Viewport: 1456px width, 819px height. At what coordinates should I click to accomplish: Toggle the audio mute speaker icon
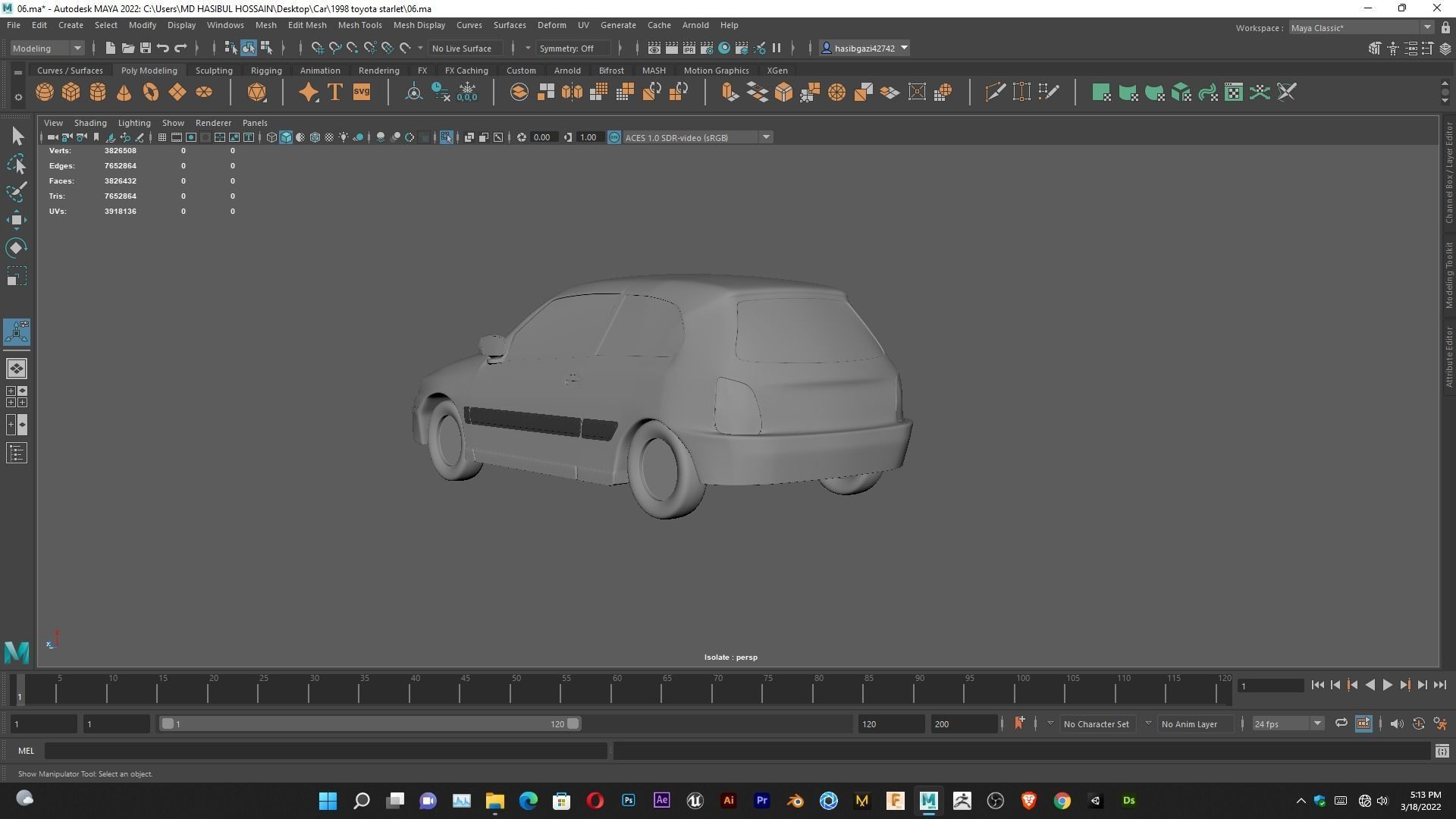(1397, 723)
